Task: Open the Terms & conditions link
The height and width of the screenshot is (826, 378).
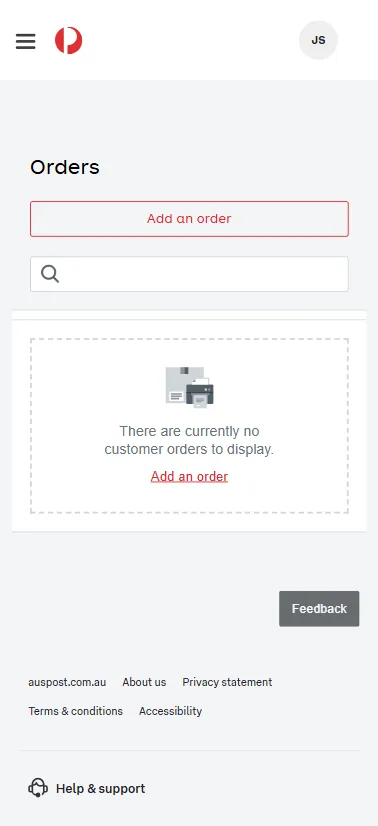Action: pyautogui.click(x=75, y=711)
